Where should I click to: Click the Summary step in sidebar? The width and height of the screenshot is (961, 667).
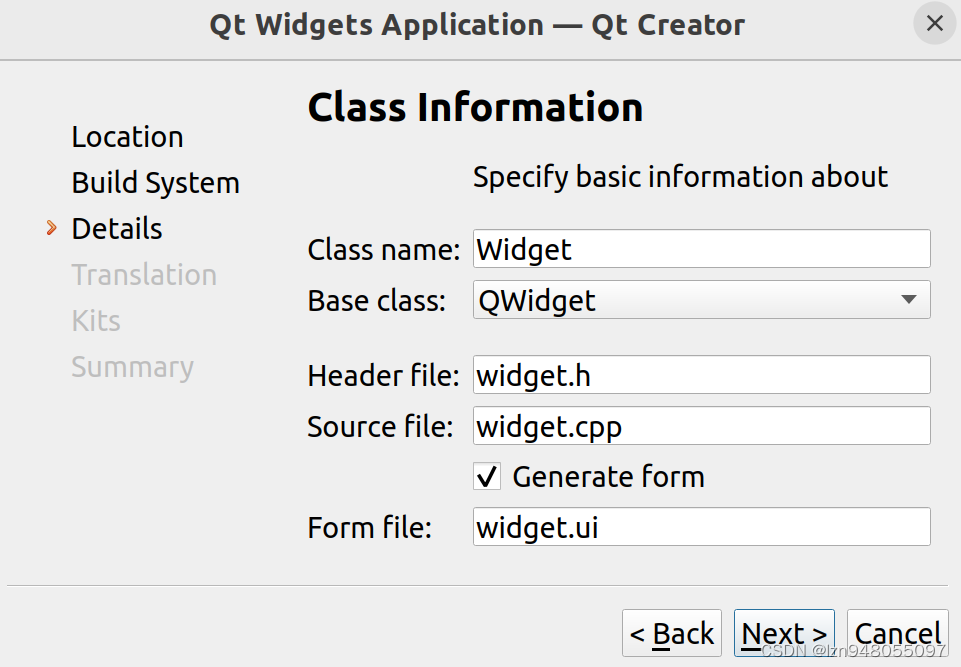pyautogui.click(x=132, y=367)
